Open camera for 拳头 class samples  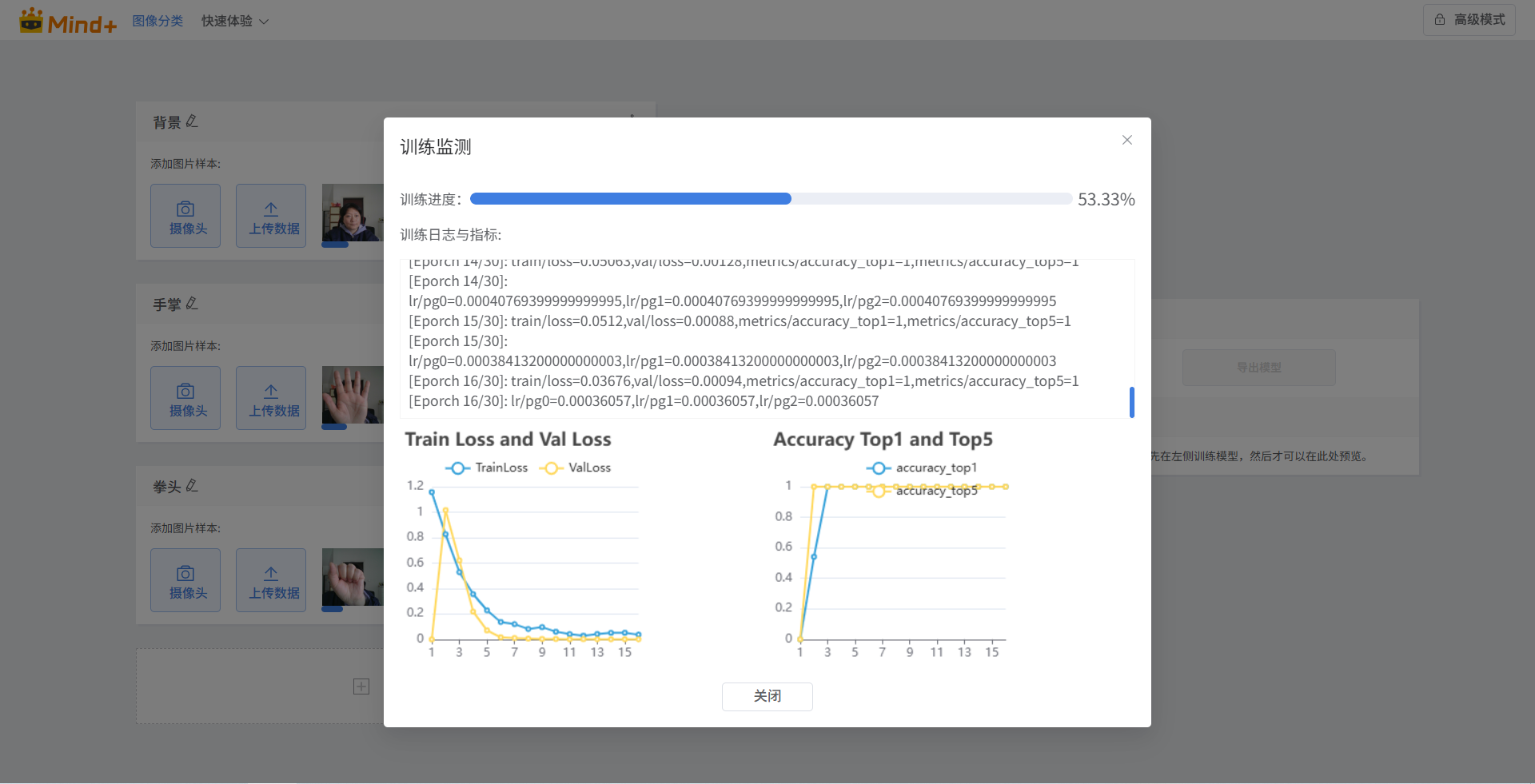[x=185, y=580]
